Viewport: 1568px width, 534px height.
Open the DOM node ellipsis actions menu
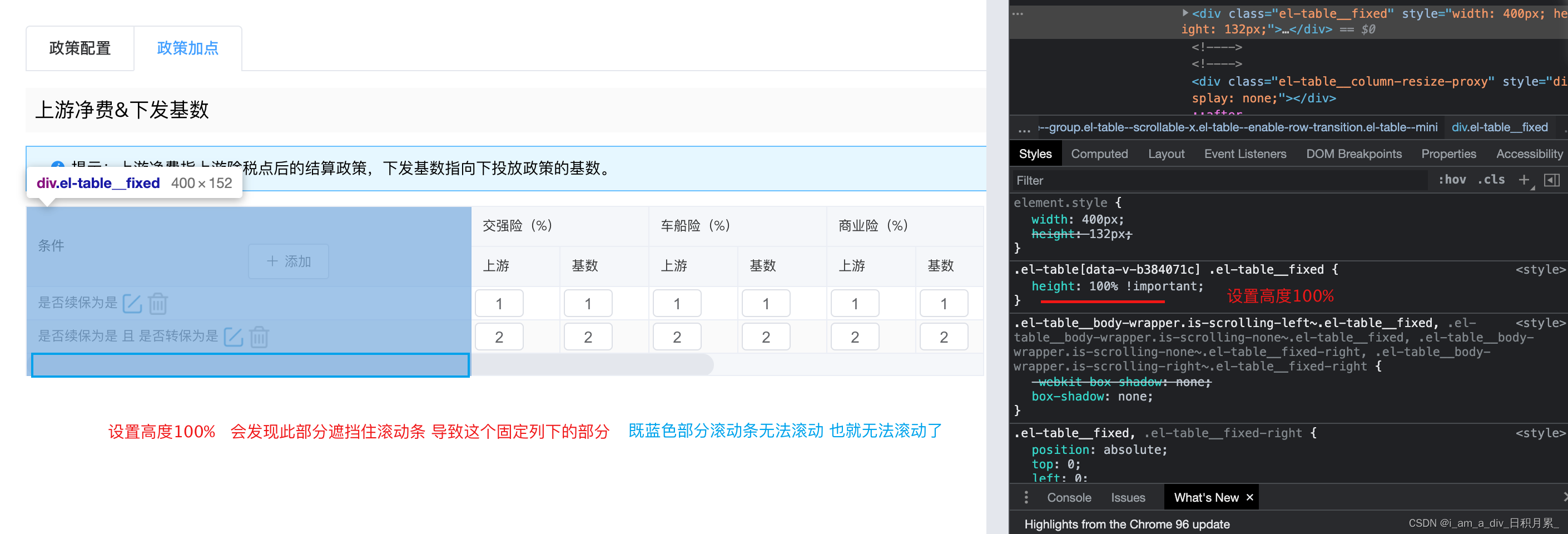[x=1018, y=13]
